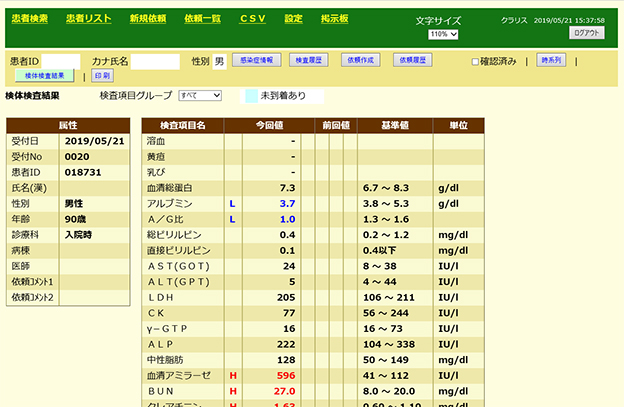624x407 pixels.
Task: Open the 設定 settings link
Action: (293, 19)
